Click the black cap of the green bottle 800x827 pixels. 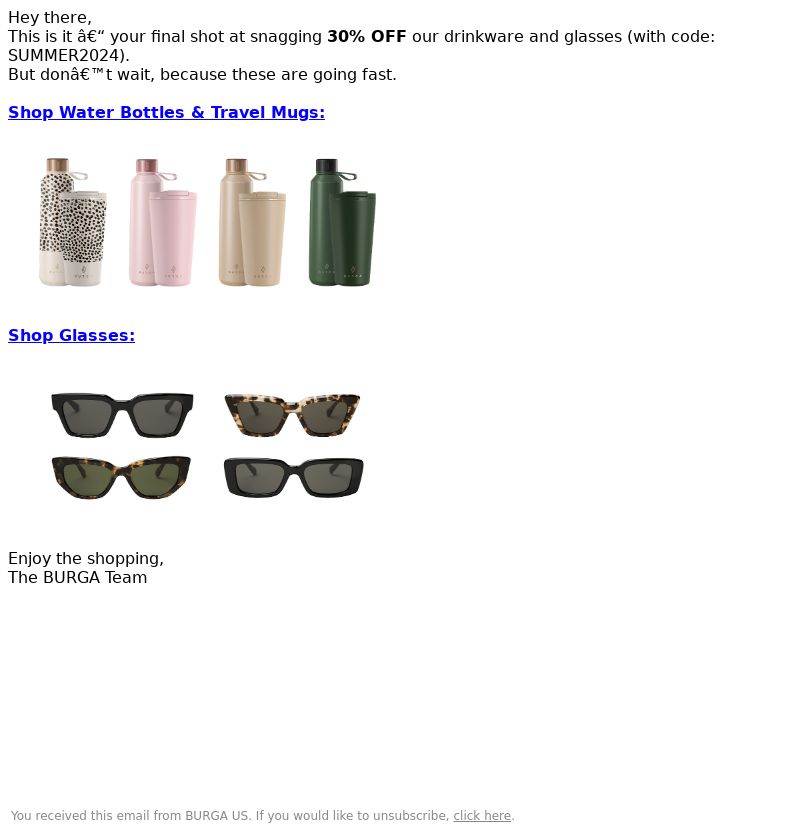326,166
